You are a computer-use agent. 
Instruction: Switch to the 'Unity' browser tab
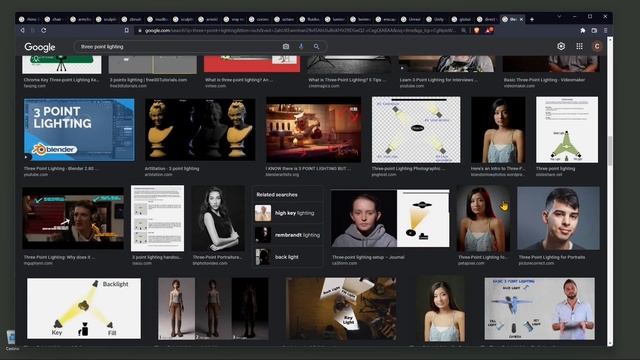(436, 19)
